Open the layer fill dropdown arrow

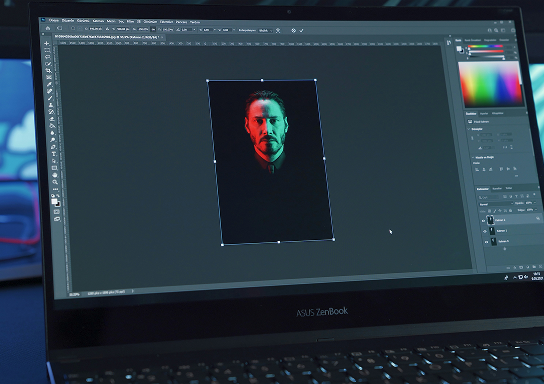pyautogui.click(x=536, y=210)
